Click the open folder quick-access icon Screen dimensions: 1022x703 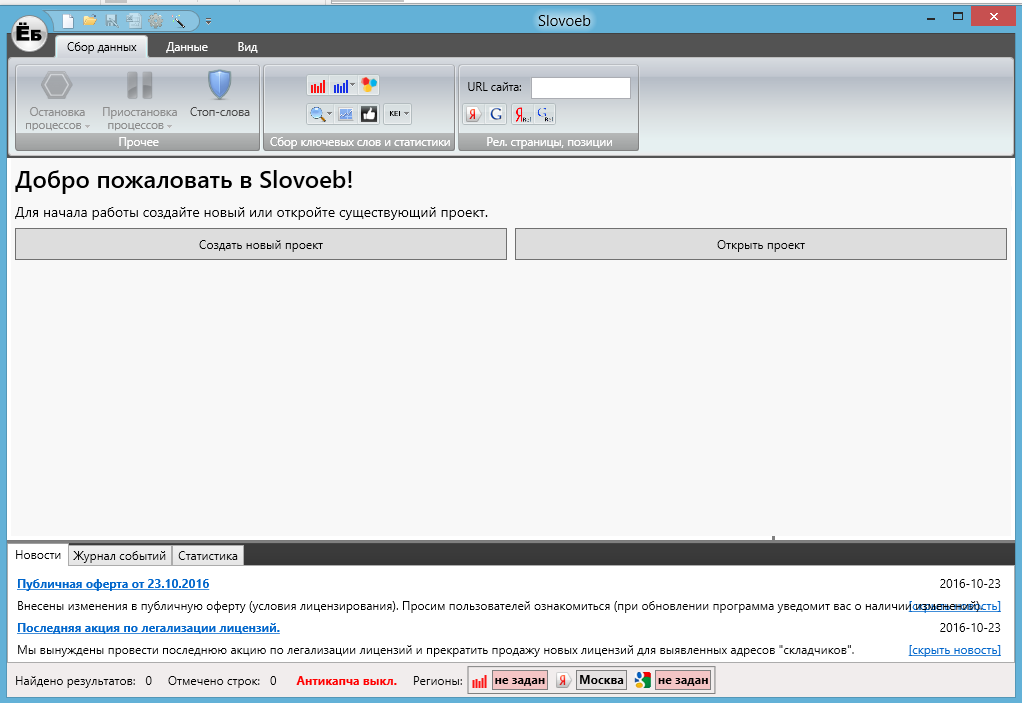(x=90, y=21)
